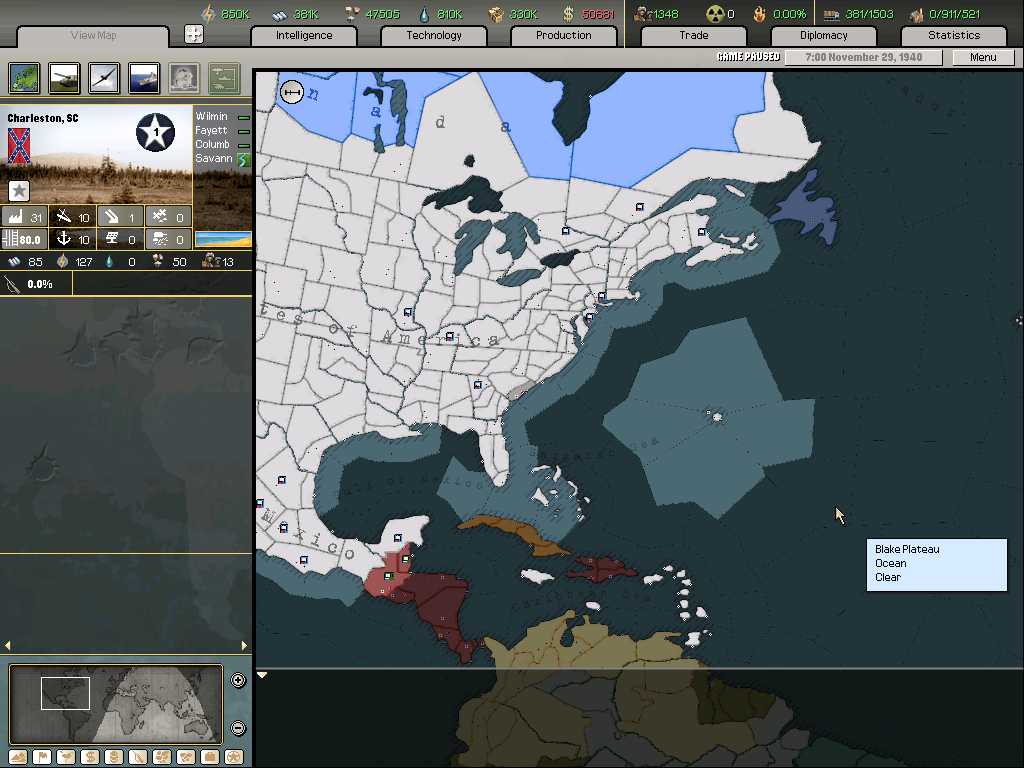Click the nuclear weapons count icon
The image size is (1024, 768).
(x=715, y=14)
